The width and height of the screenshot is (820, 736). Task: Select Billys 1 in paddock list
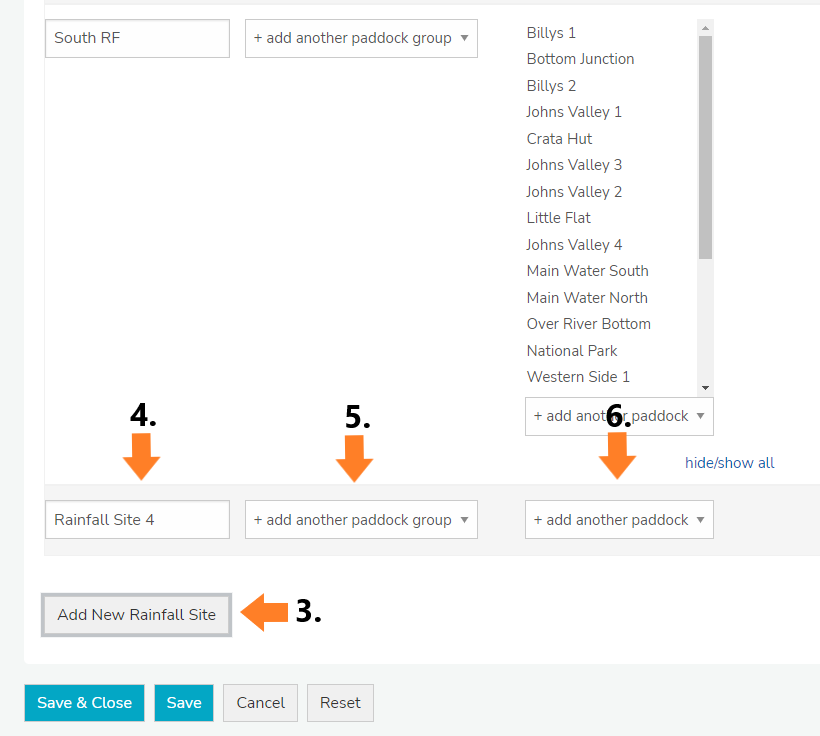click(x=551, y=33)
